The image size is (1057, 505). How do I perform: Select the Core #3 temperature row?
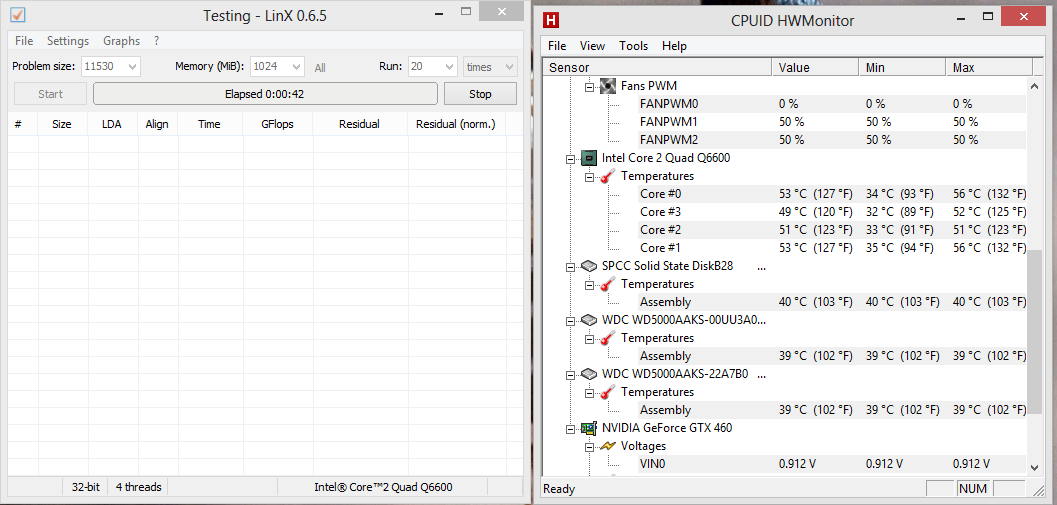pos(832,212)
